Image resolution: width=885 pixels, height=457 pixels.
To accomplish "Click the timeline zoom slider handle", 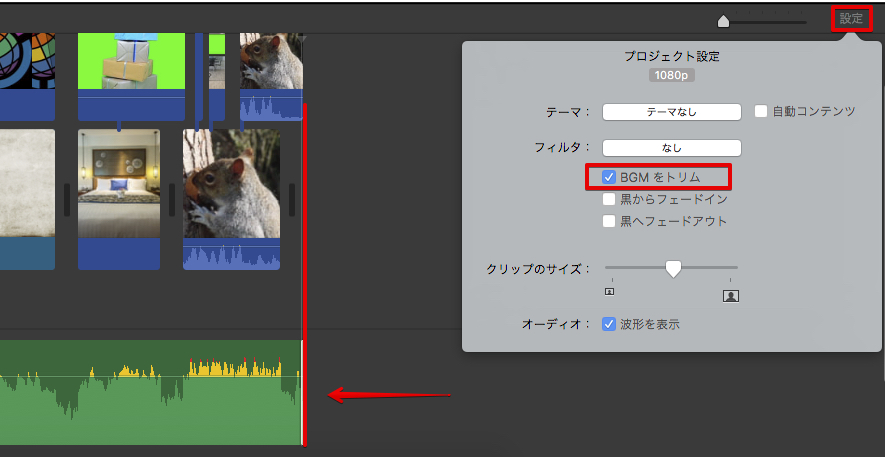I will click(723, 21).
